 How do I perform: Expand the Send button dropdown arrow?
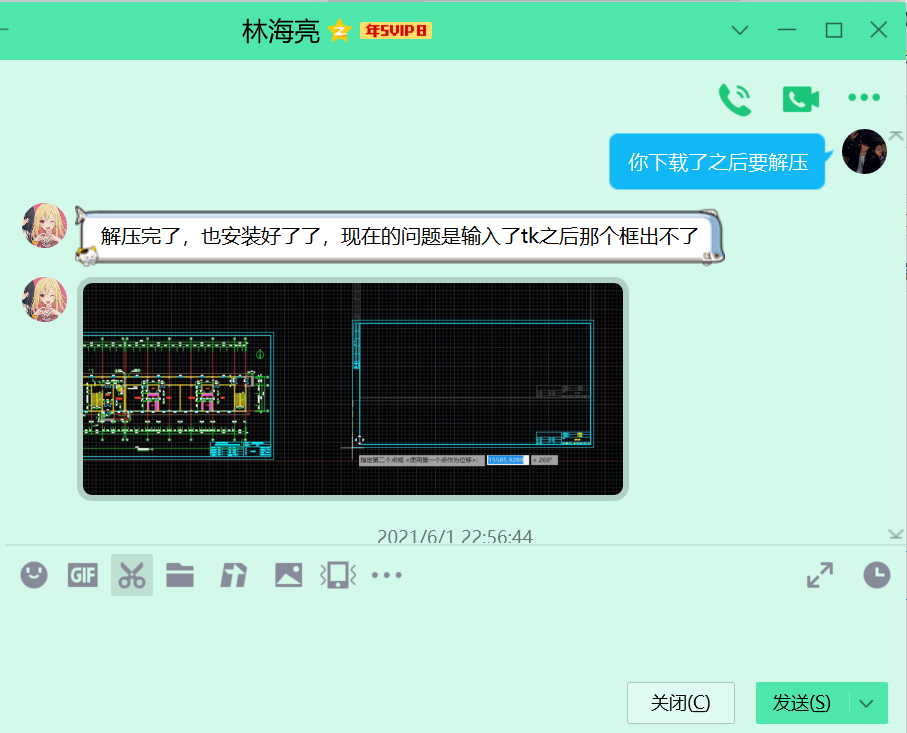868,702
